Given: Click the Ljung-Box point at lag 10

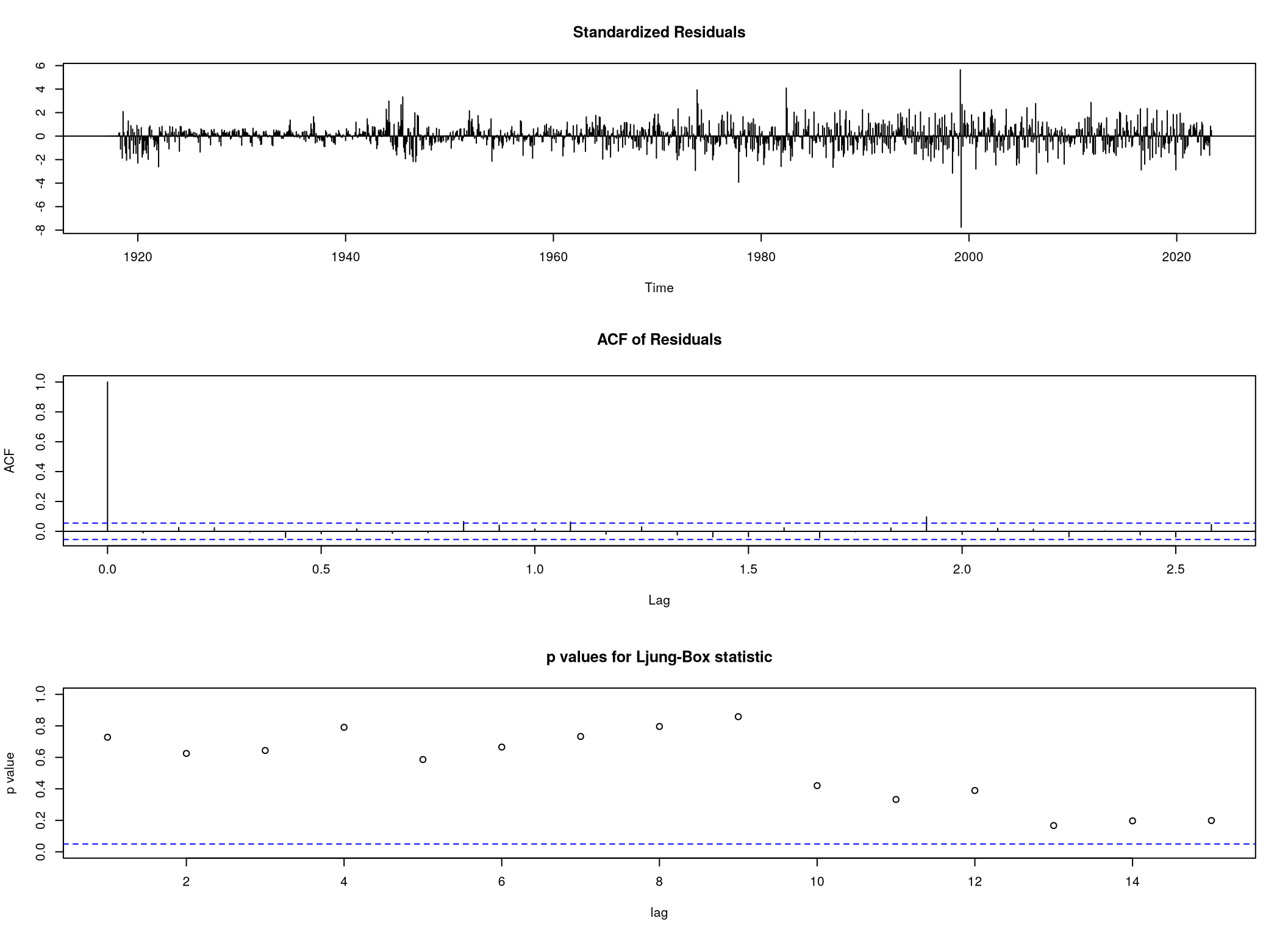Looking at the screenshot, I should coord(817,786).
